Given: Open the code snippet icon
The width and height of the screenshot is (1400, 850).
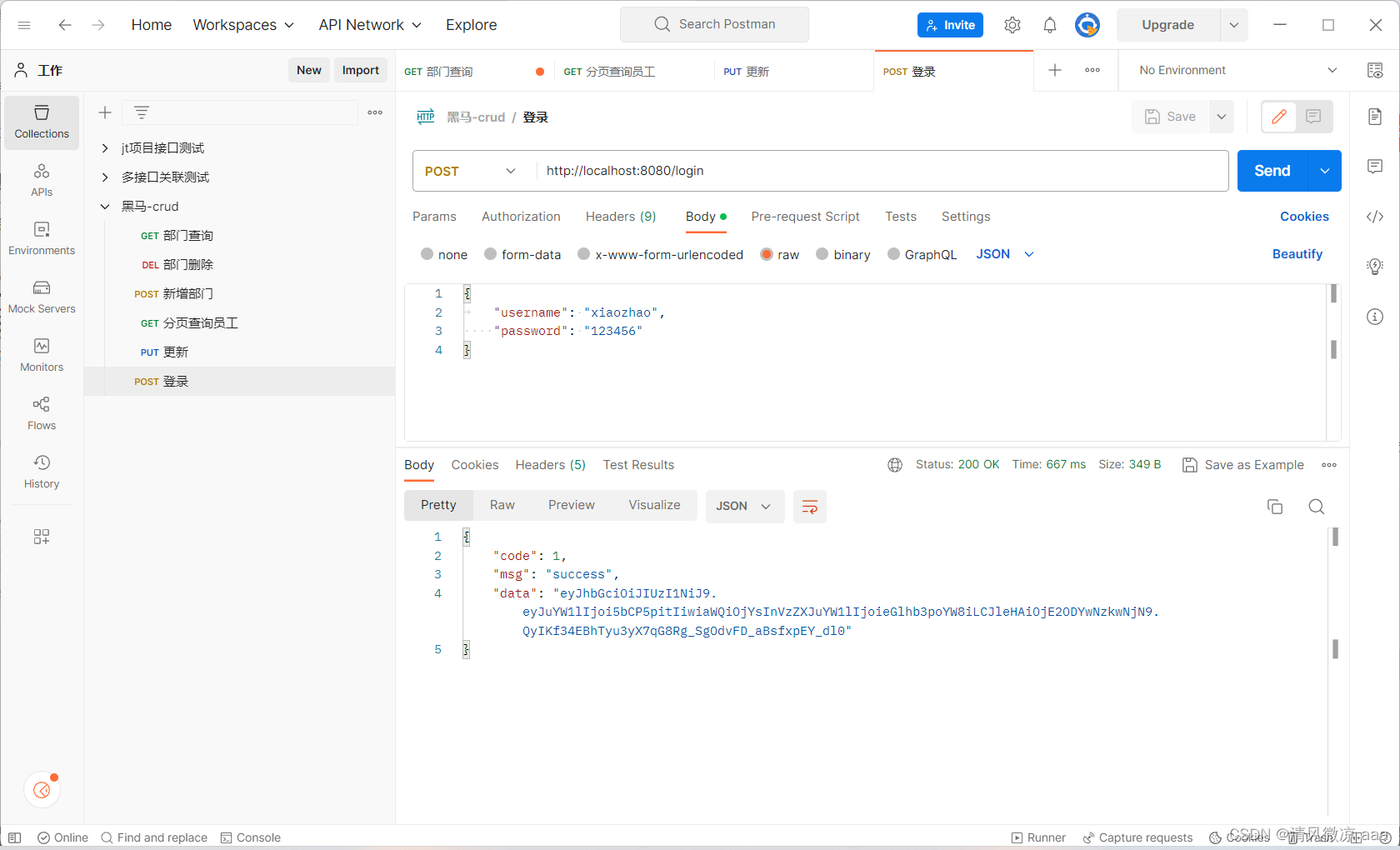Looking at the screenshot, I should 1375,217.
